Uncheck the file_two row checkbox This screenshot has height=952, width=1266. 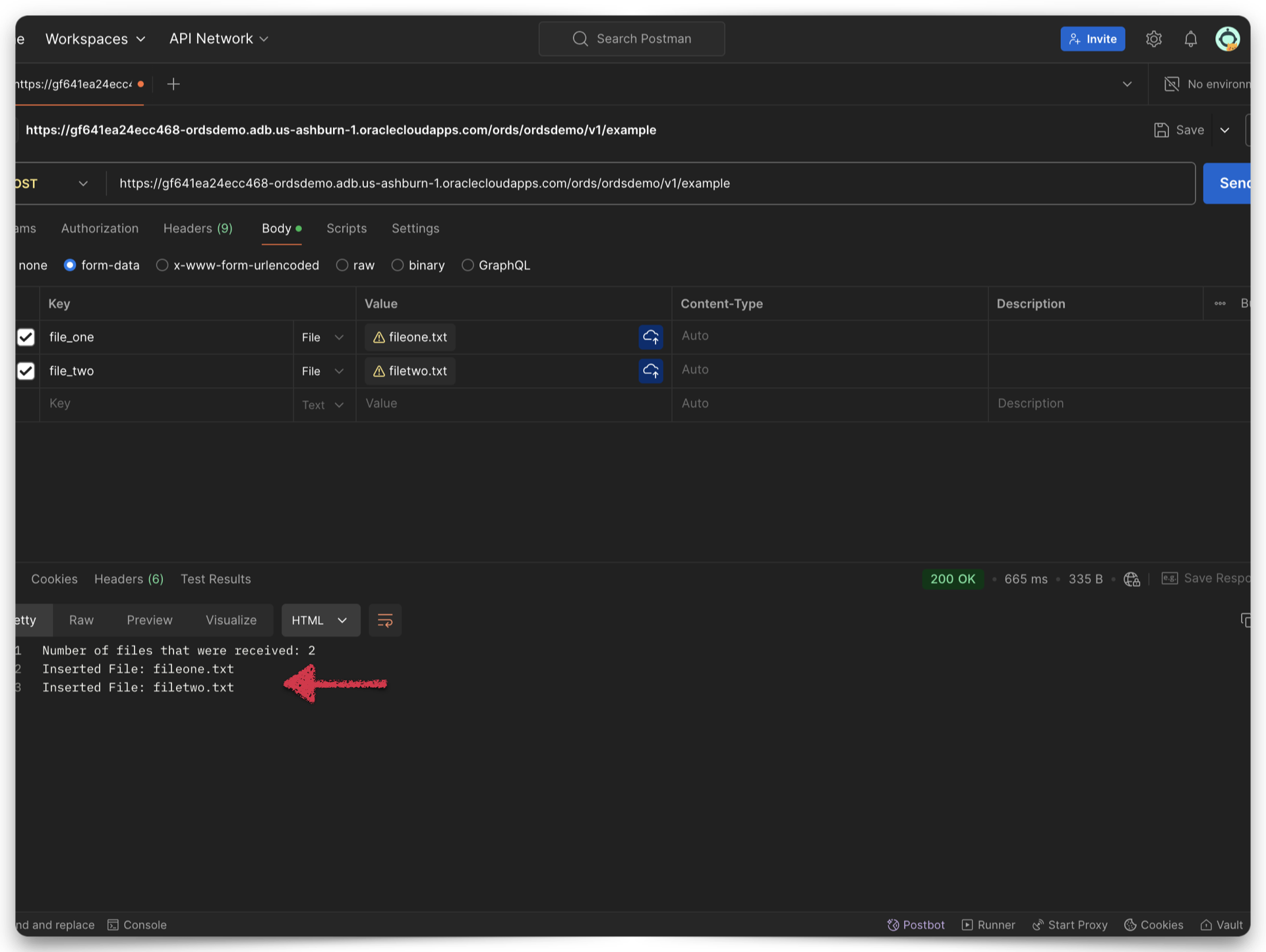click(x=26, y=371)
